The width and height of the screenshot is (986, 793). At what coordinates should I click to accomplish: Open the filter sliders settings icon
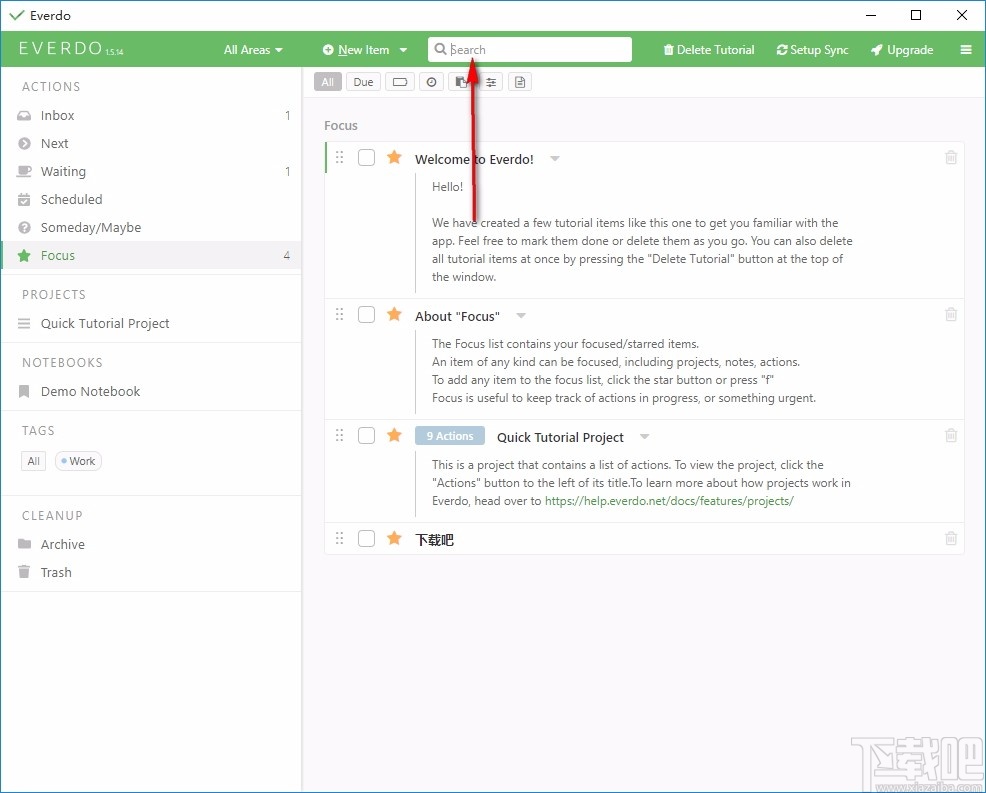click(491, 82)
